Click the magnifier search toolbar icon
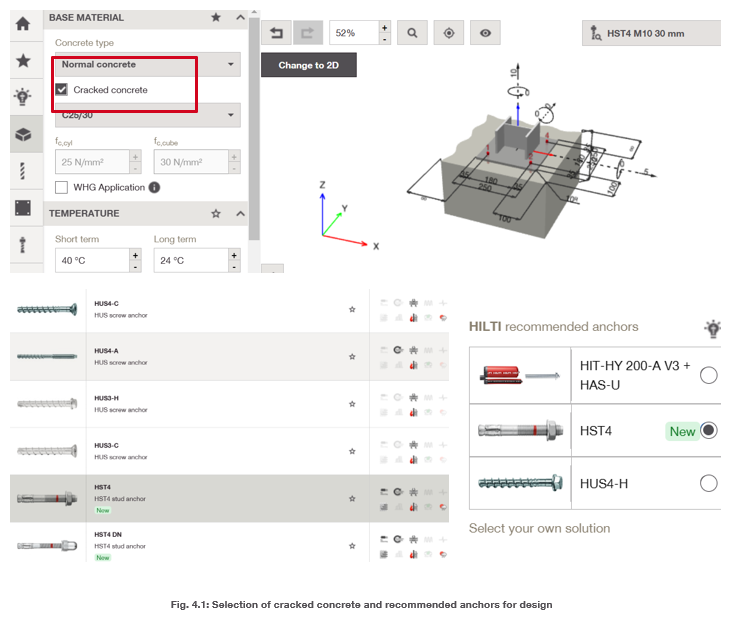The image size is (736, 619). coord(412,32)
